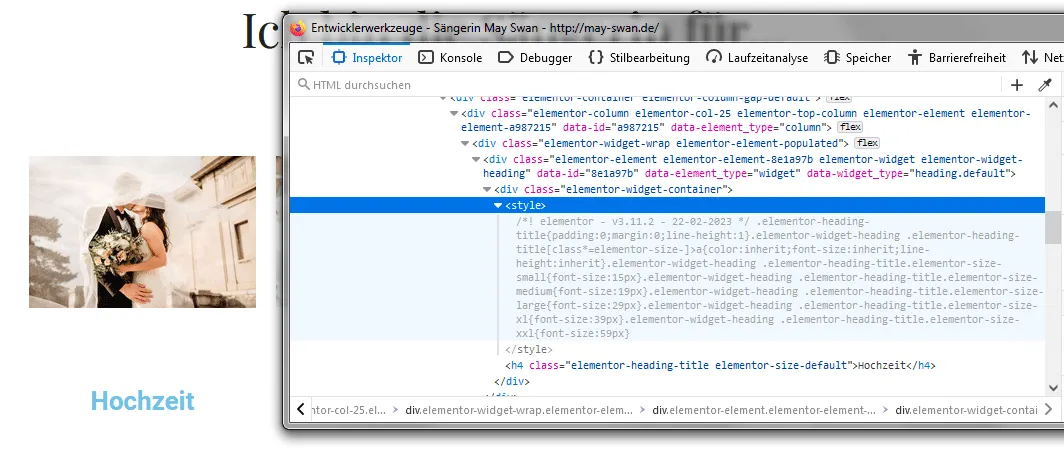The width and height of the screenshot is (1064, 454).
Task: Click the Firefox icon in devtools title bar
Action: click(298, 29)
